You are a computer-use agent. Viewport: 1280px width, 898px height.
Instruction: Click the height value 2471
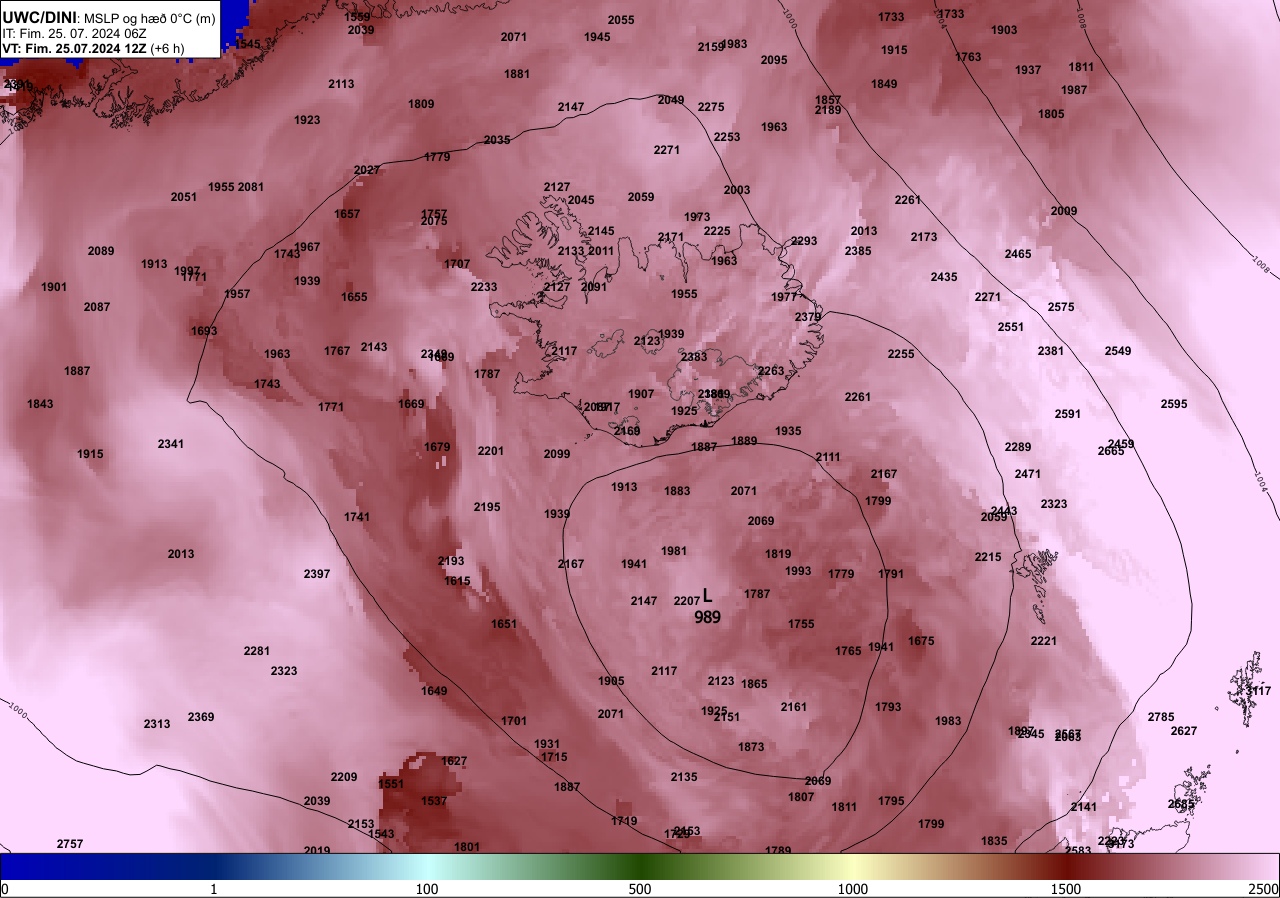tap(1028, 474)
